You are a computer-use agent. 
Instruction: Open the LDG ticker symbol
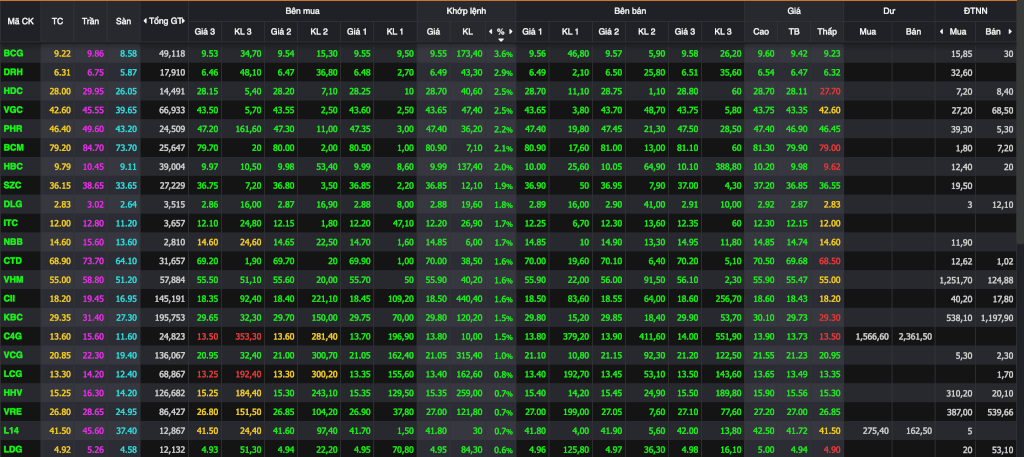[12, 451]
